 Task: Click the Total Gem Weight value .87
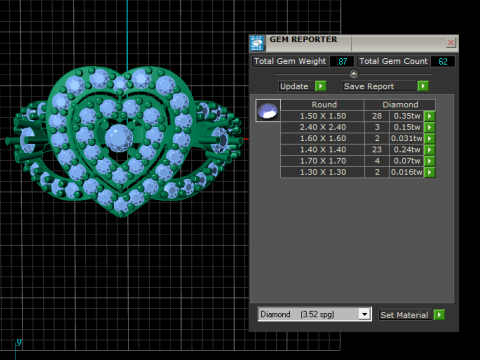click(342, 61)
